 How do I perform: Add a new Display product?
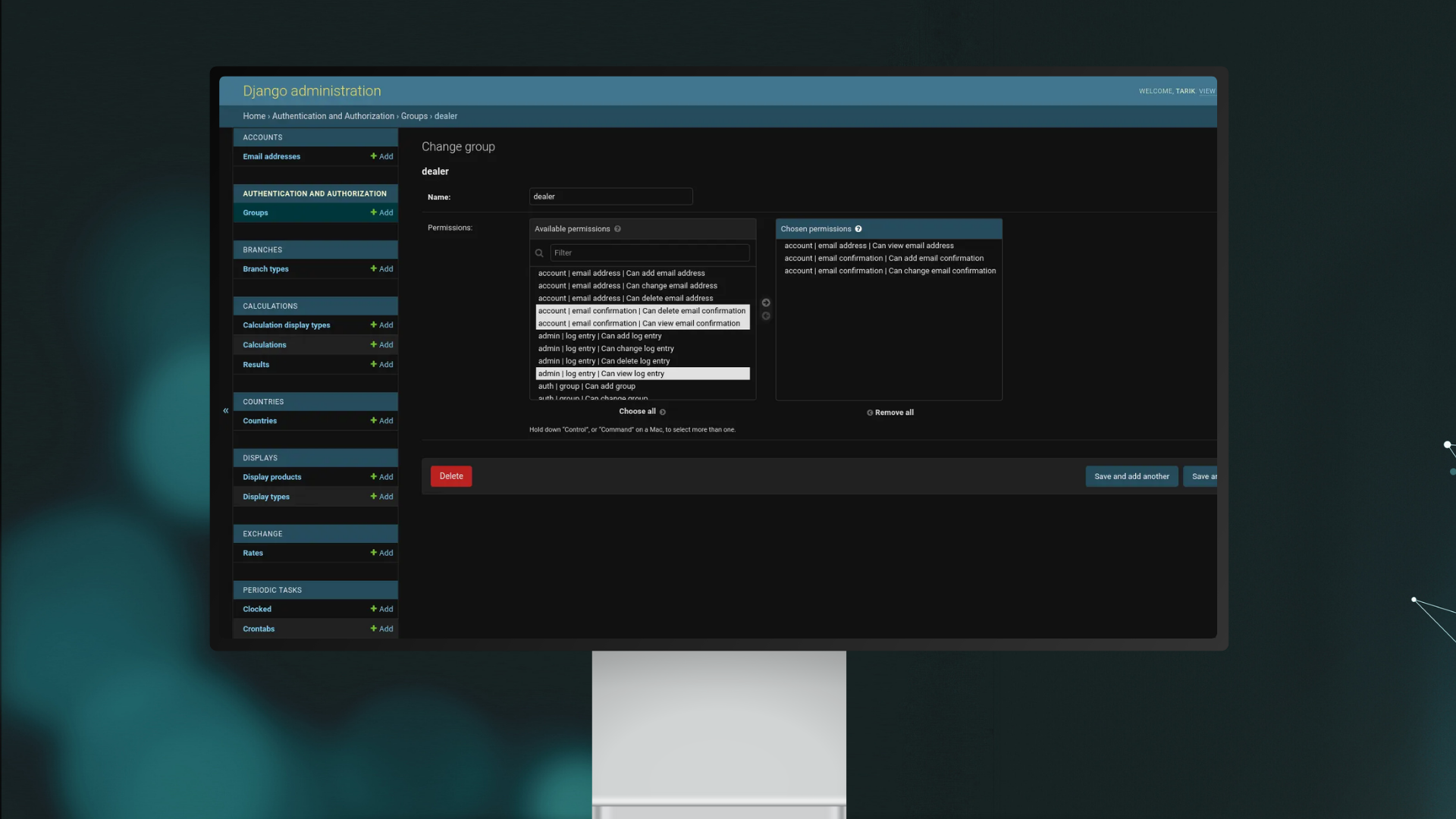click(381, 476)
